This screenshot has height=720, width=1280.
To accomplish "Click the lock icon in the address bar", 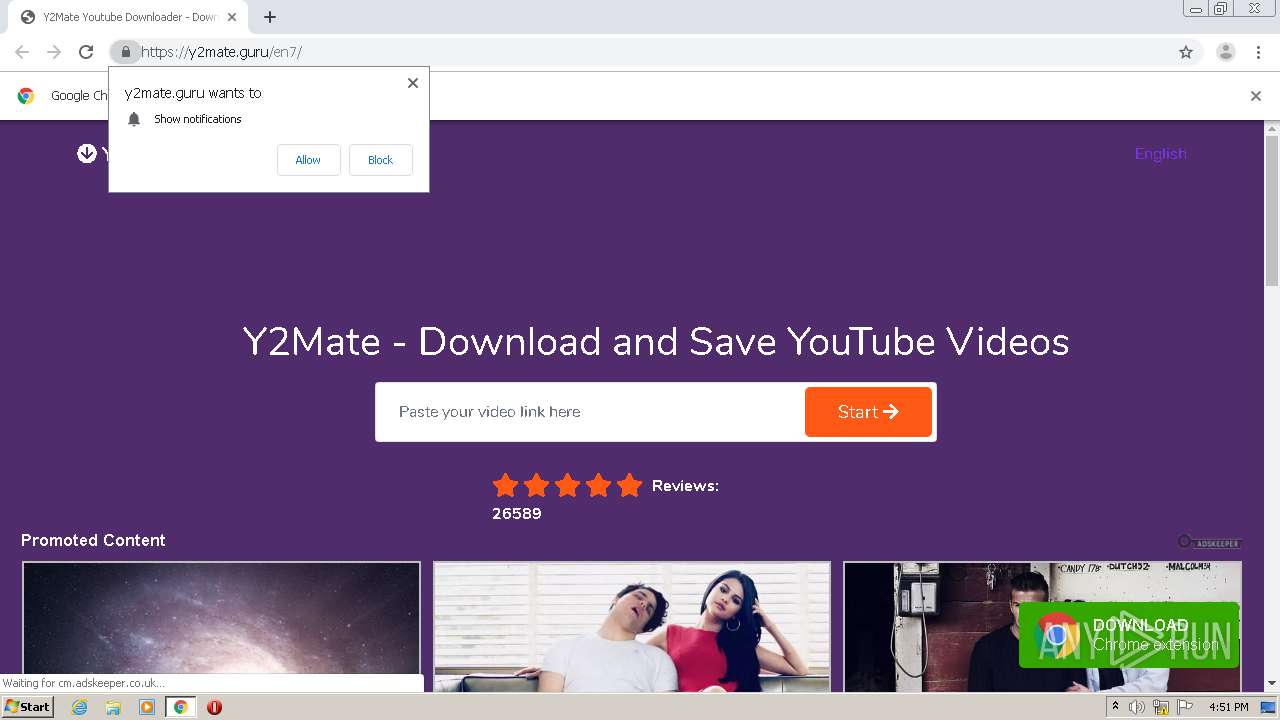I will click(125, 52).
